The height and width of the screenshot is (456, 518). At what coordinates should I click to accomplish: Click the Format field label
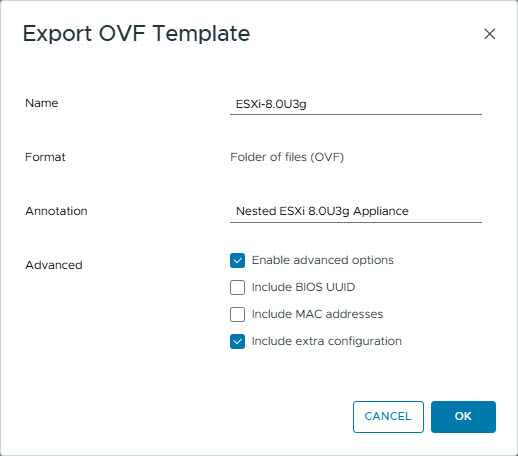[45, 157]
